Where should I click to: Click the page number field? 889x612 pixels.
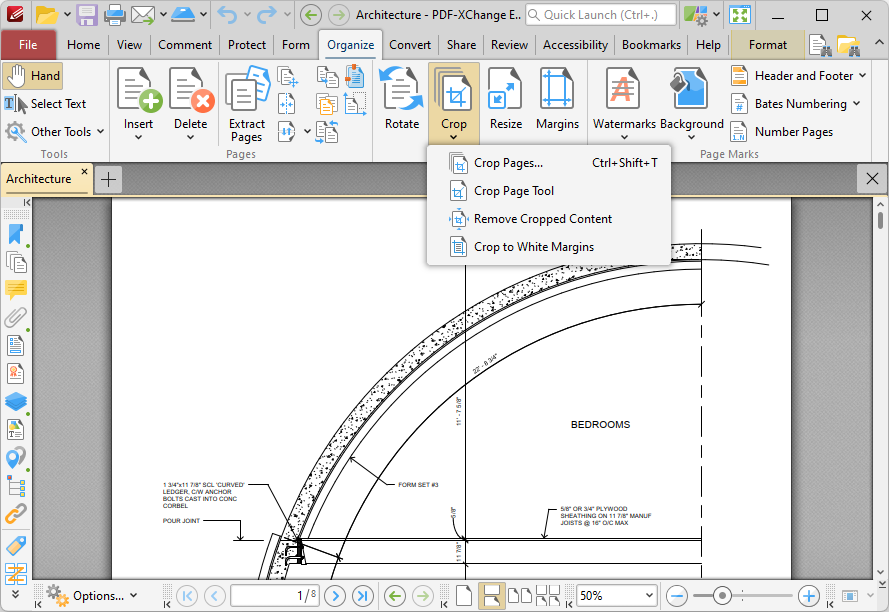click(x=275, y=596)
